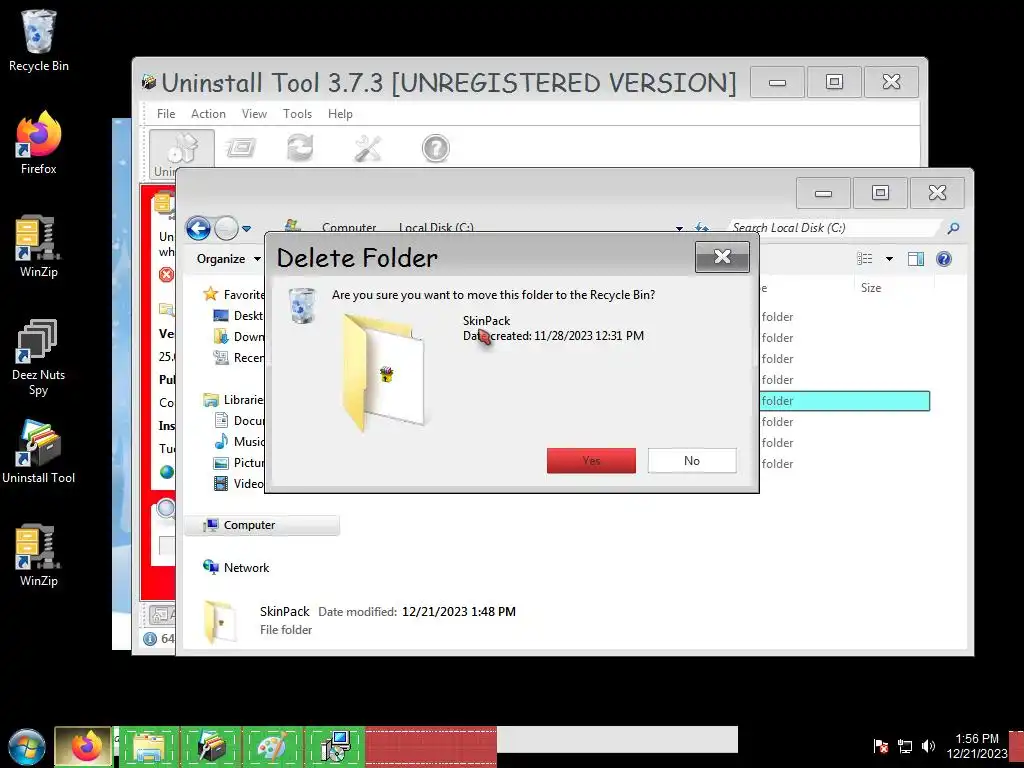
Task: Click the Action Center flag tray icon
Action: [x=880, y=746]
